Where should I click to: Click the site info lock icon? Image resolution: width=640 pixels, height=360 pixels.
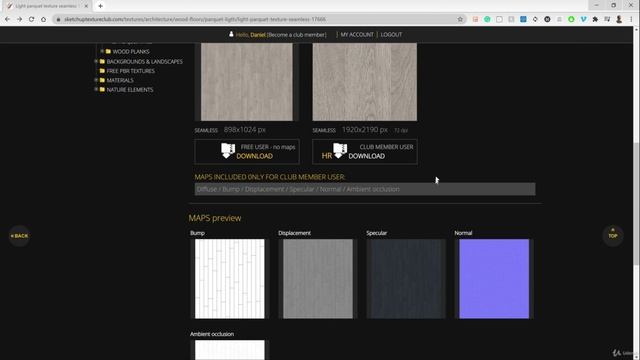point(58,19)
